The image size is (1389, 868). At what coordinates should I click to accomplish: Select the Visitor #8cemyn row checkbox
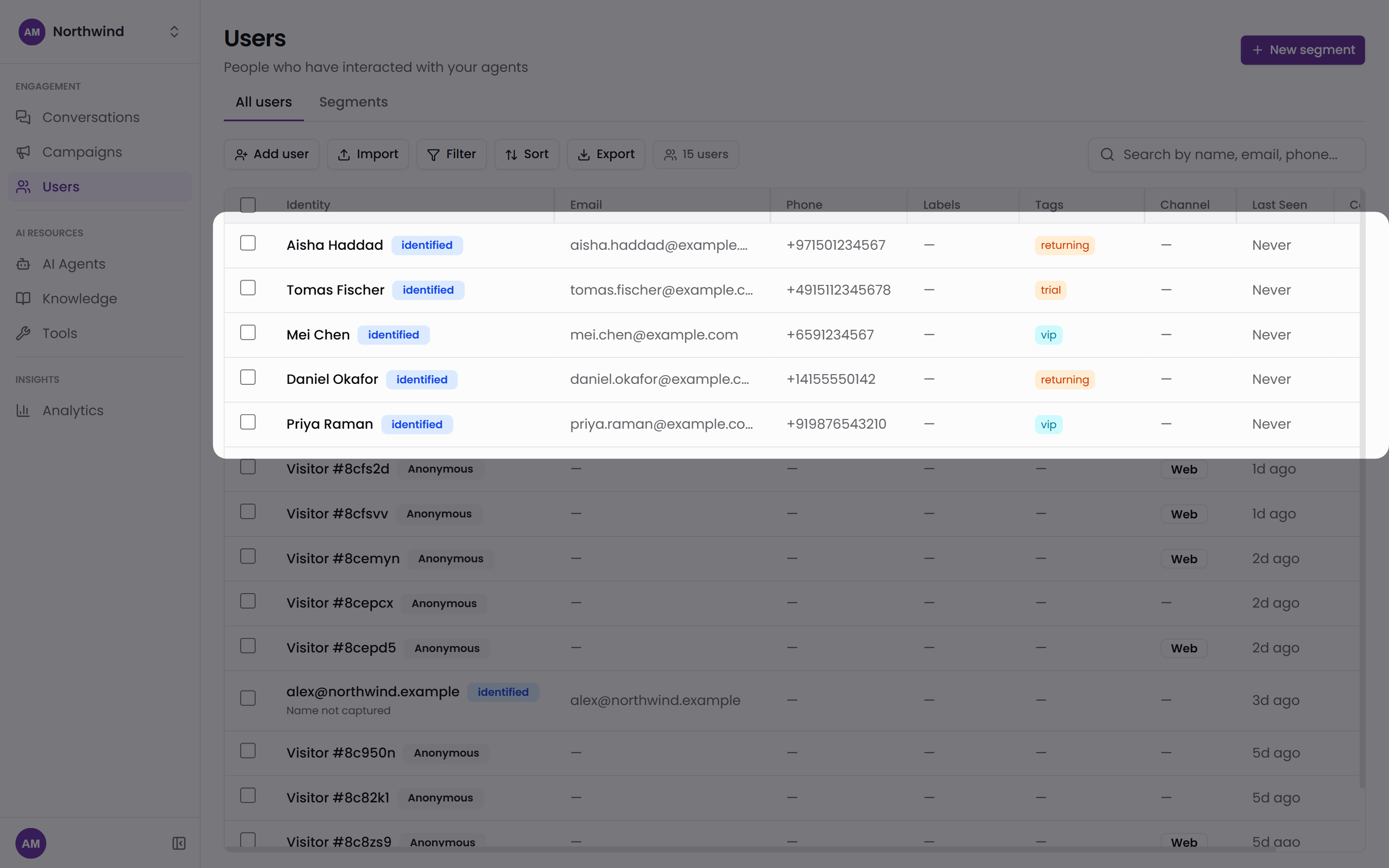tap(248, 556)
